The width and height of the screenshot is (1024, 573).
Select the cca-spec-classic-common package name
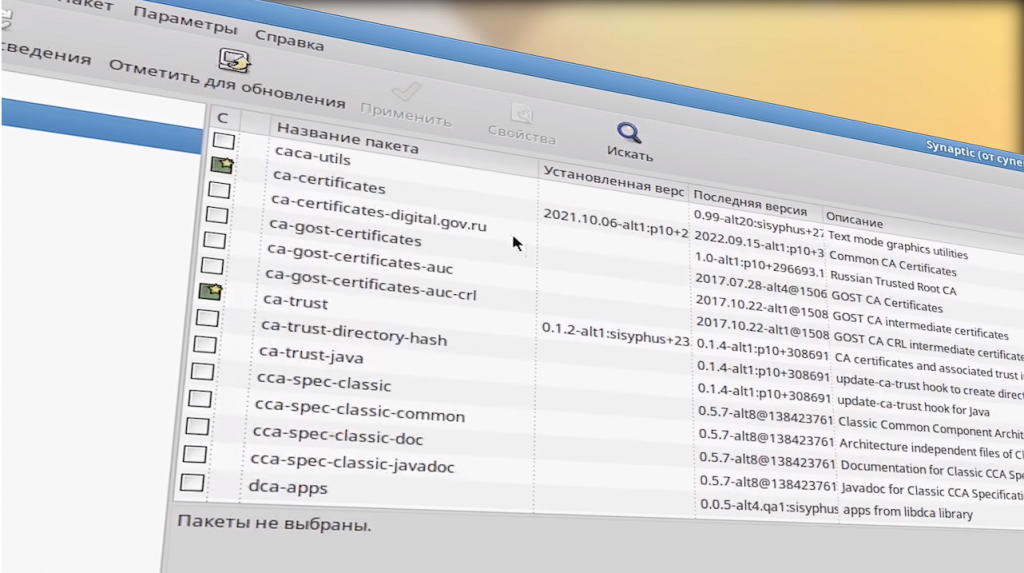(359, 410)
